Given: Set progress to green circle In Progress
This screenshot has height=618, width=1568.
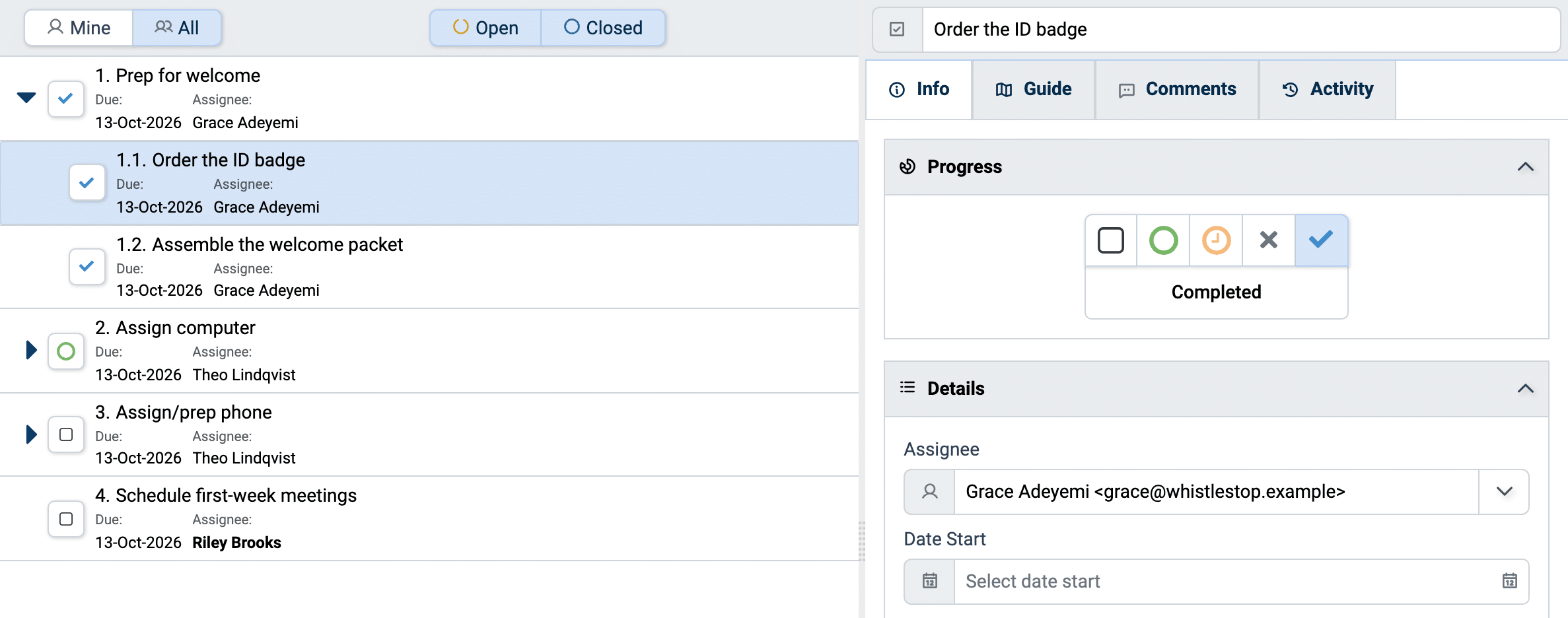Looking at the screenshot, I should [x=1164, y=240].
